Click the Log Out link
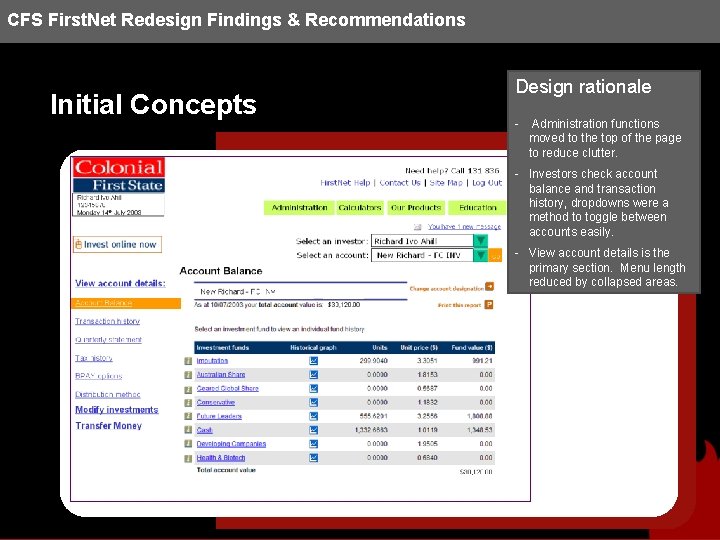Viewport: 720px width, 540px height. (x=487, y=183)
